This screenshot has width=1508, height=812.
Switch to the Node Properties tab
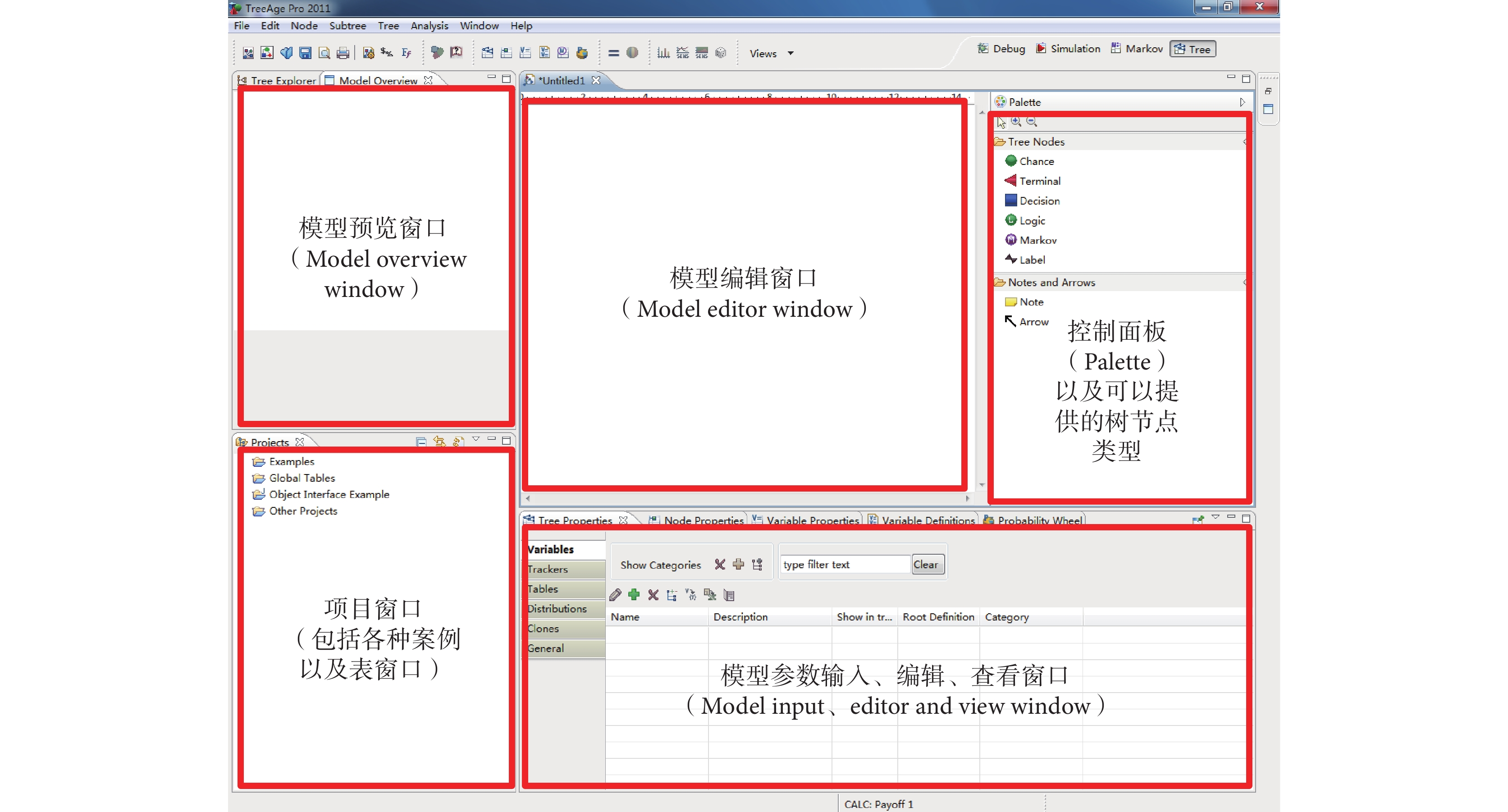coord(696,520)
